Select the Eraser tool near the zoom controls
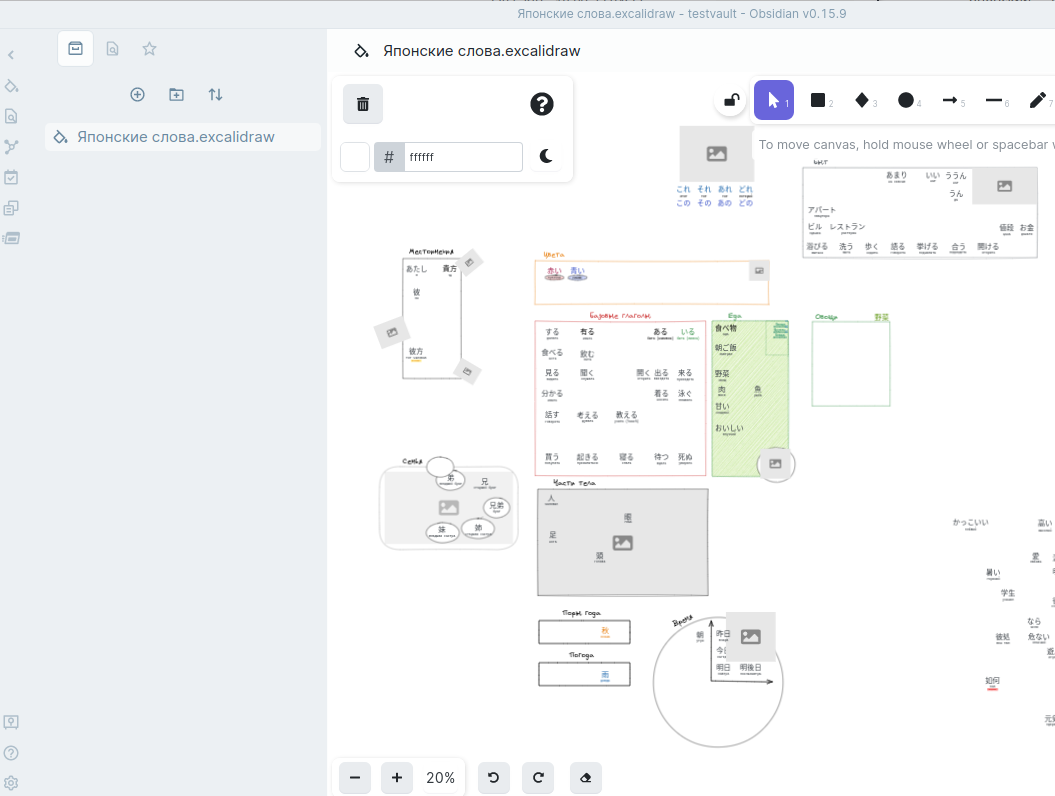The image size is (1055, 796). pos(585,777)
